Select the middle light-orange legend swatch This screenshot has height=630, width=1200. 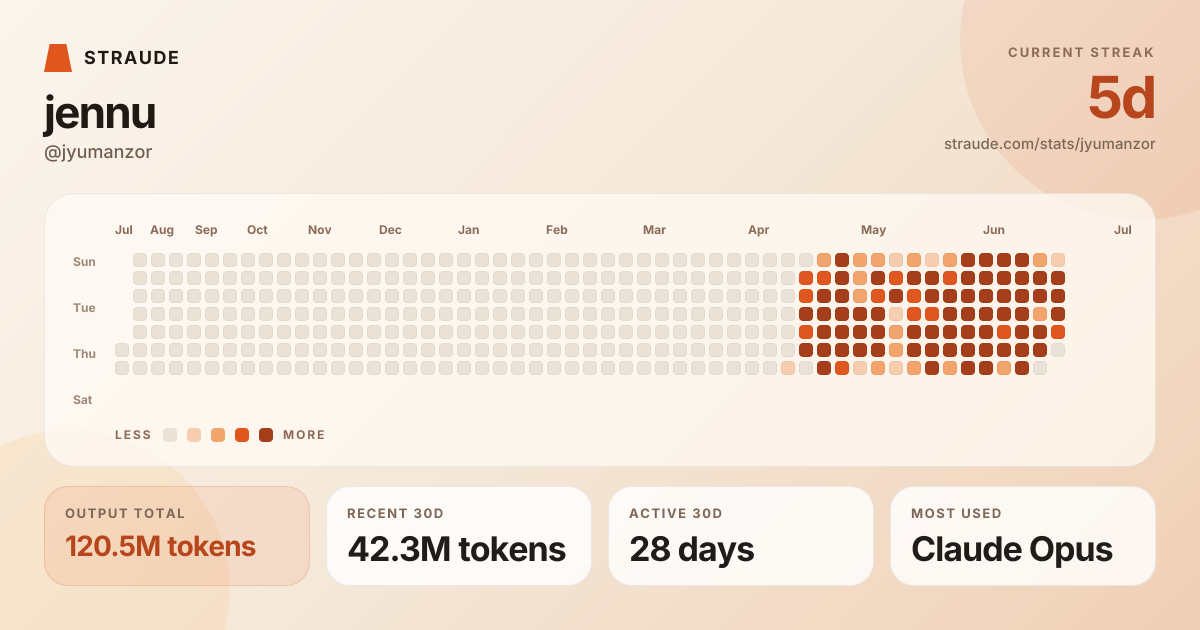click(x=218, y=435)
